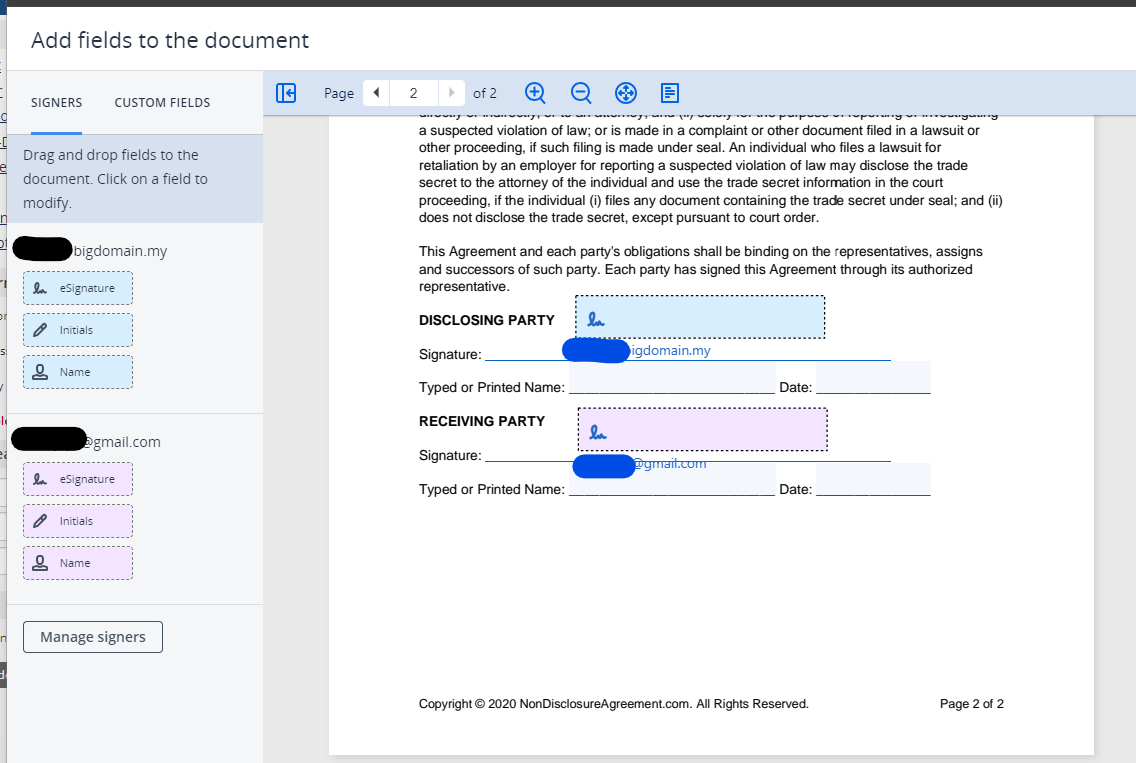
Task: Collapse the left sidebar panel icon
Action: pyautogui.click(x=286, y=93)
